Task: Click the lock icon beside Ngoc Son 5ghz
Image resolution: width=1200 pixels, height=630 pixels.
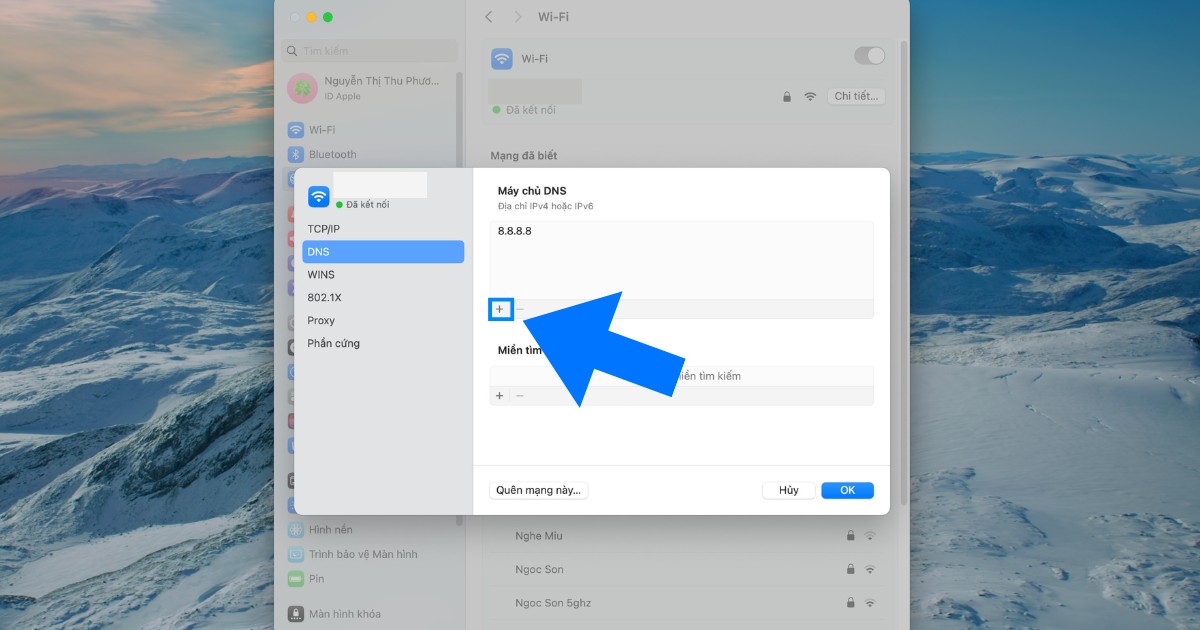Action: pos(851,602)
